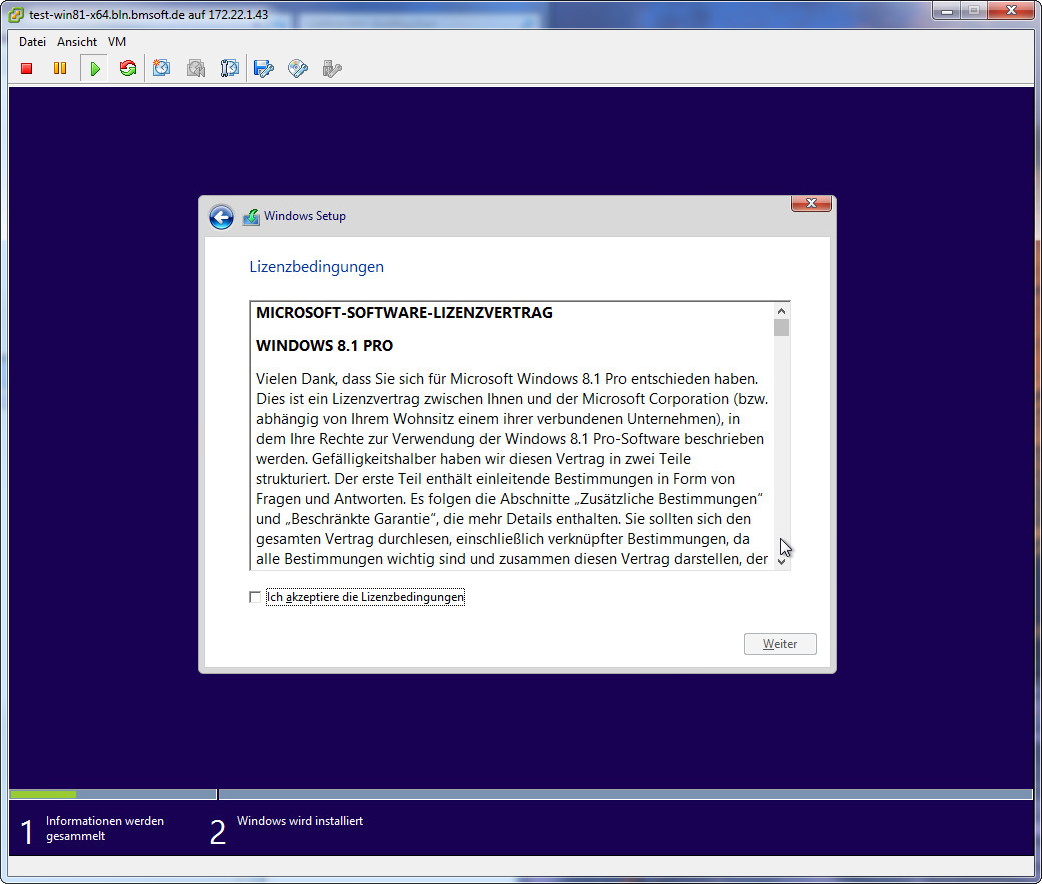Open the VM menu
The width and height of the screenshot is (1042, 884).
[117, 42]
